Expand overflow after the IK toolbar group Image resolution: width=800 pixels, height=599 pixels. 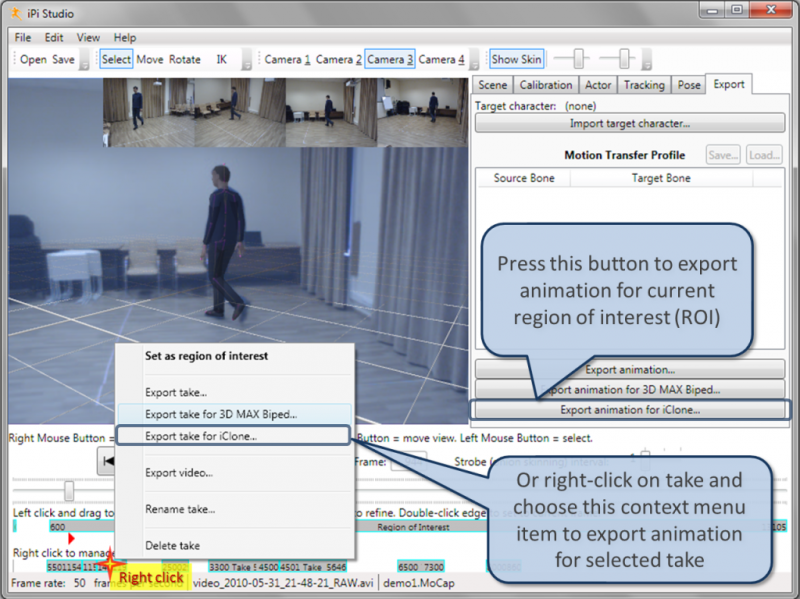247,60
